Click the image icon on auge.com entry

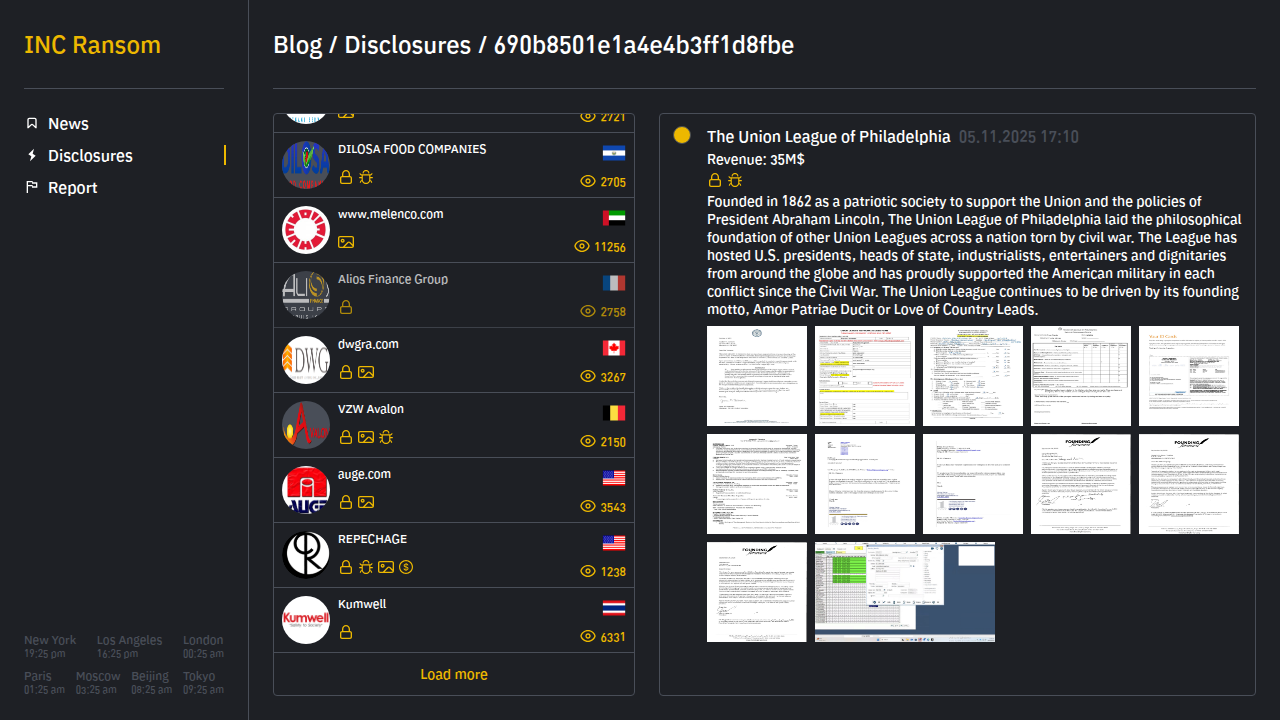click(366, 502)
